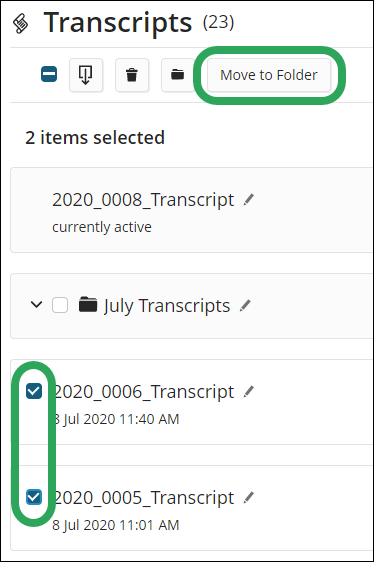Click the Move to Folder button
This screenshot has width=374, height=562.
(x=269, y=75)
